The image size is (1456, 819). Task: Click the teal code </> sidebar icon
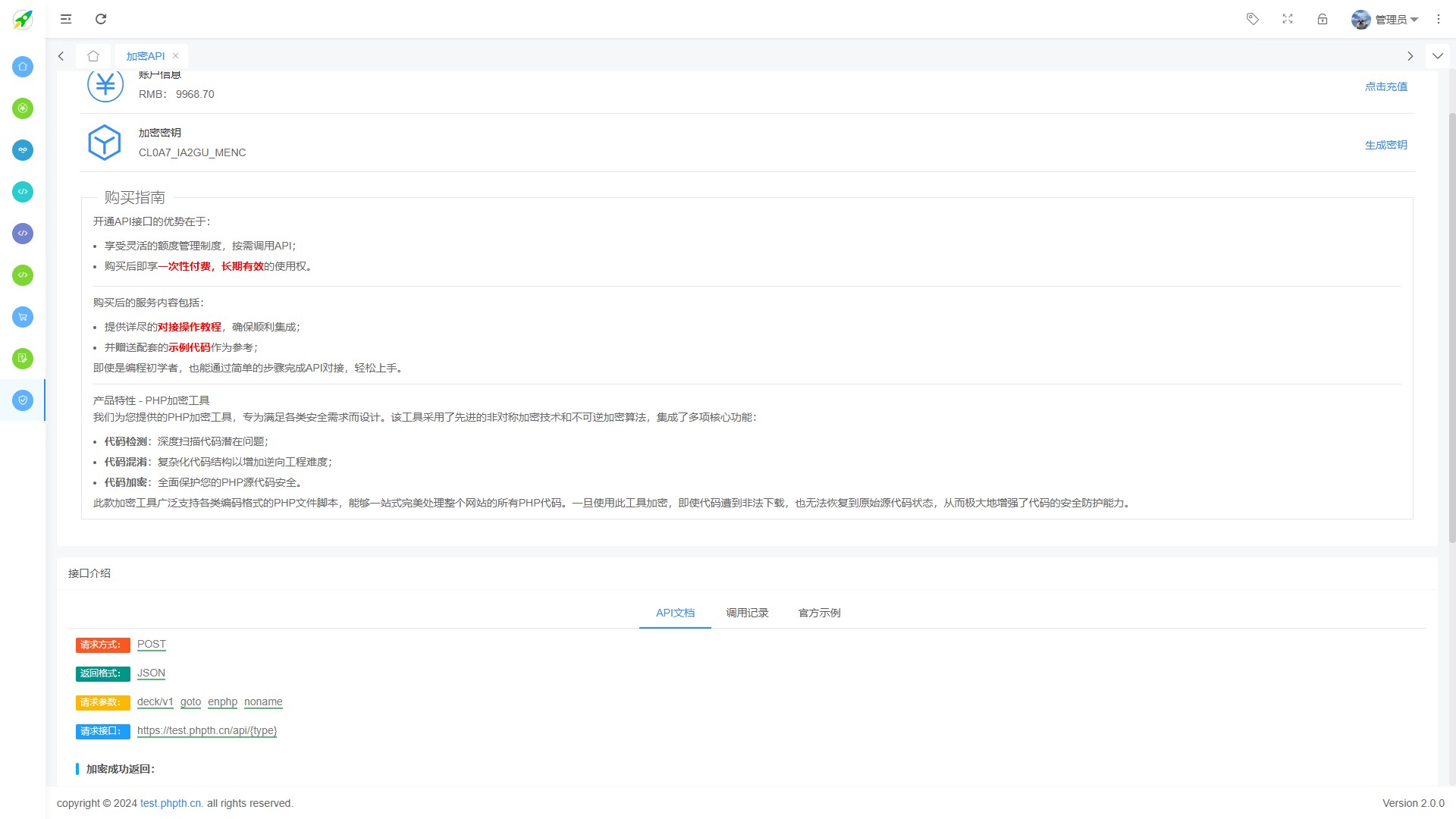pyautogui.click(x=22, y=192)
